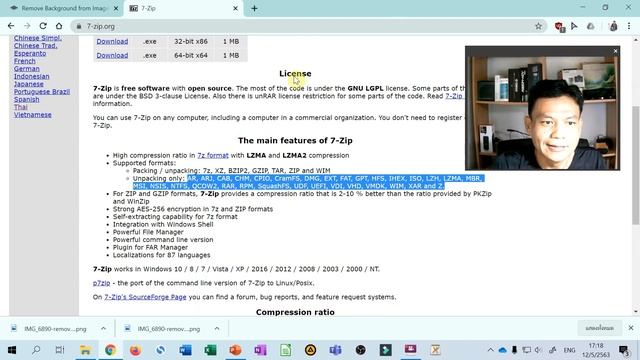Viewport: 640px width, 360px height.
Task: Close the webcam overlay window
Action: (615, 51)
